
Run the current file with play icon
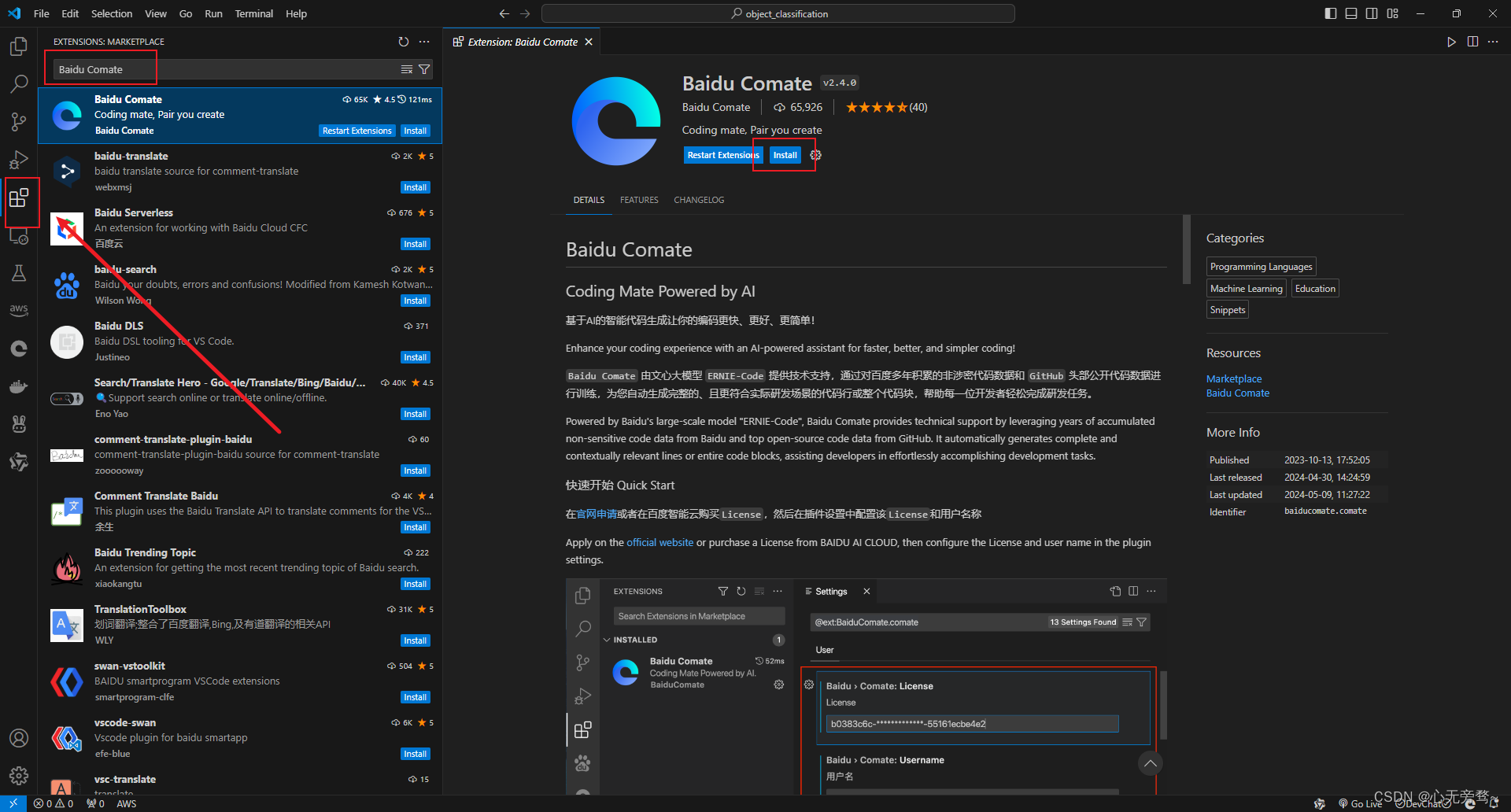1451,42
